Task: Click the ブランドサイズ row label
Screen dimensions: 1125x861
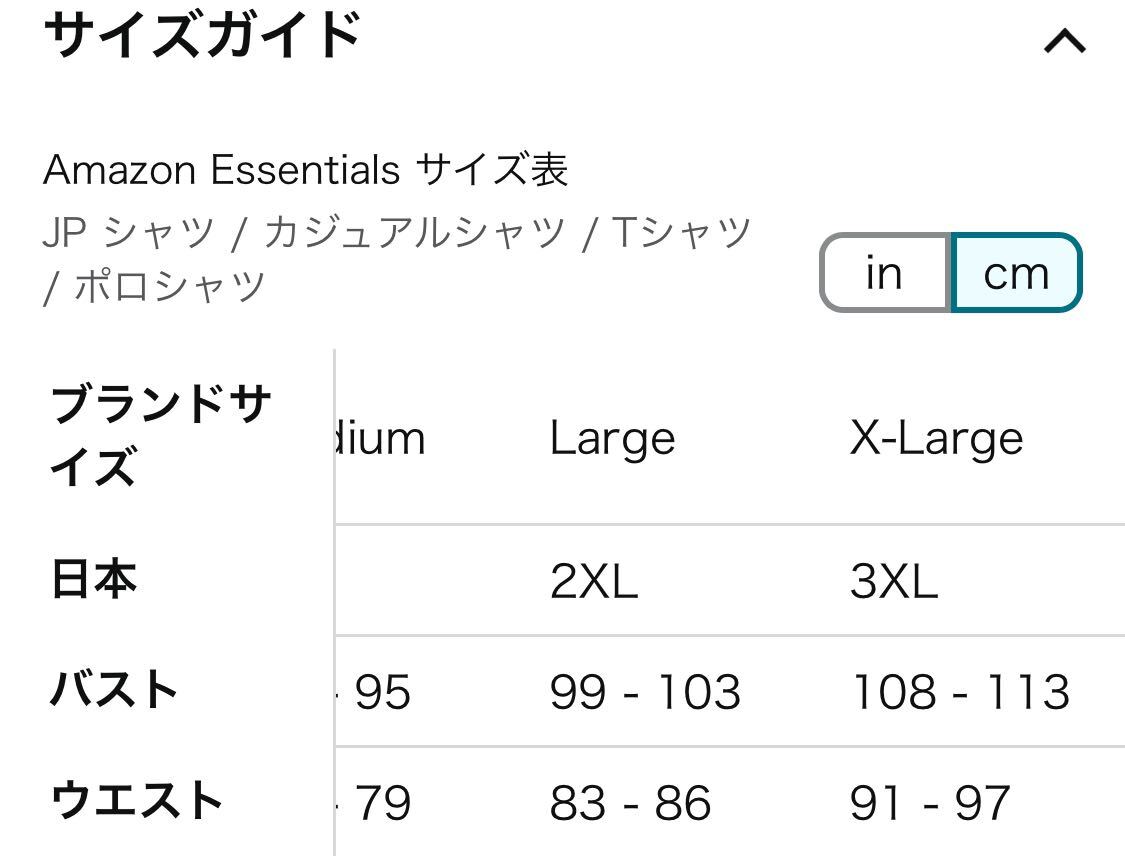Action: click(x=160, y=435)
